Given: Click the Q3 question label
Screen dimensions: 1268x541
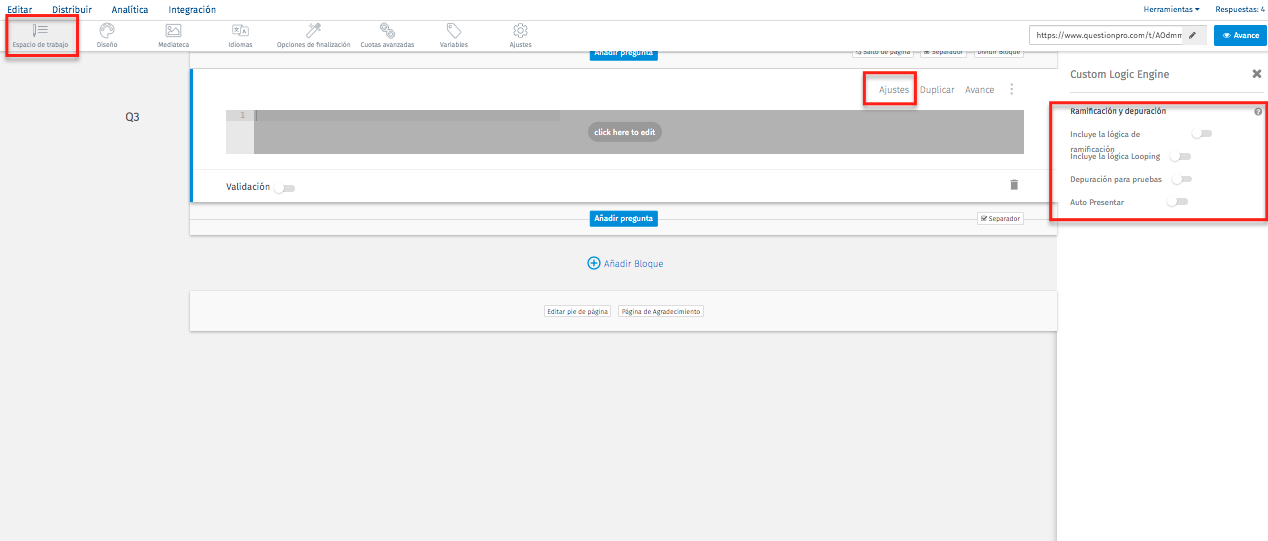Looking at the screenshot, I should point(132,117).
